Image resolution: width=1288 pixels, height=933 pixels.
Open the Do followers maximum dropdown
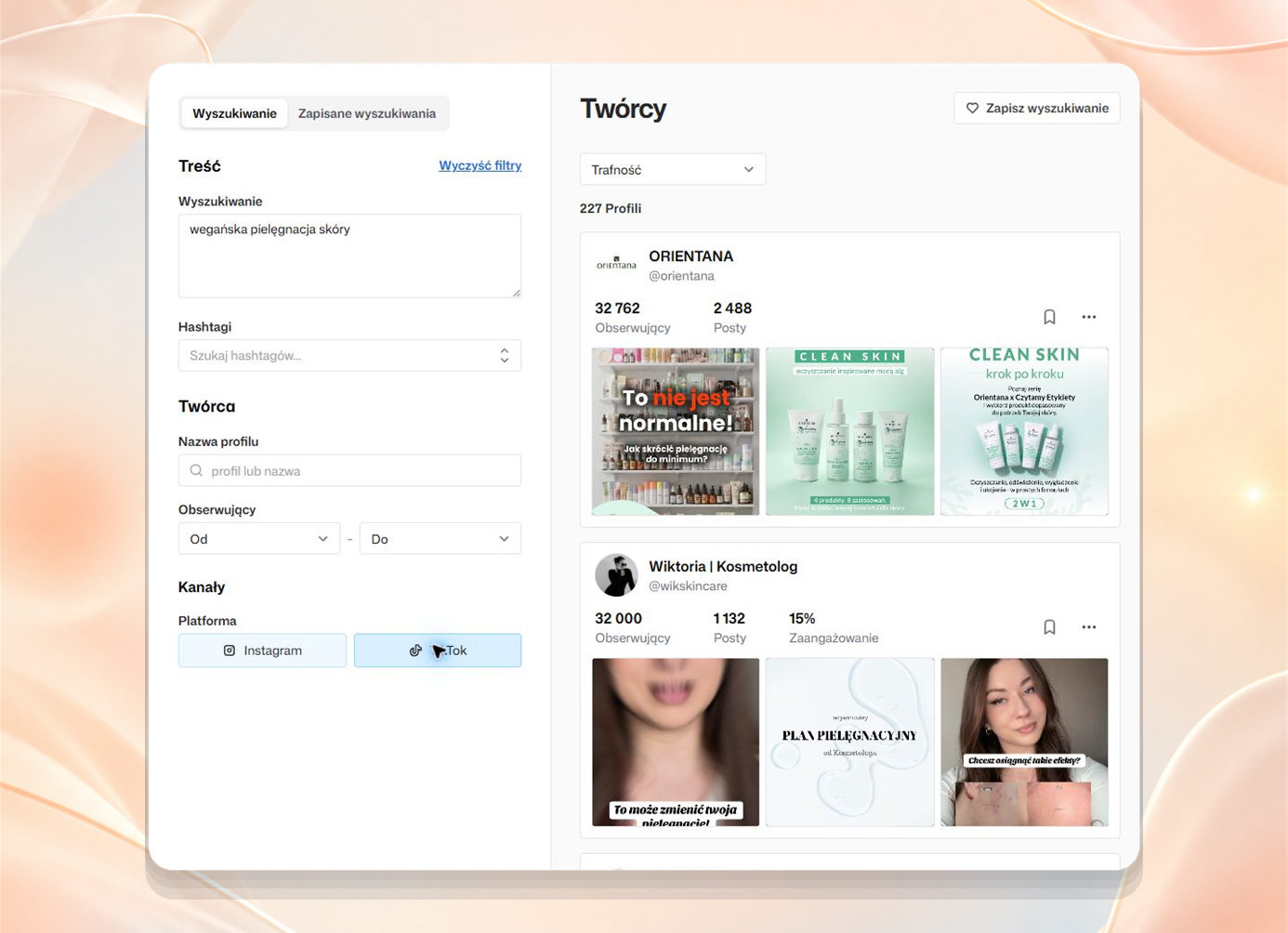pyautogui.click(x=440, y=539)
